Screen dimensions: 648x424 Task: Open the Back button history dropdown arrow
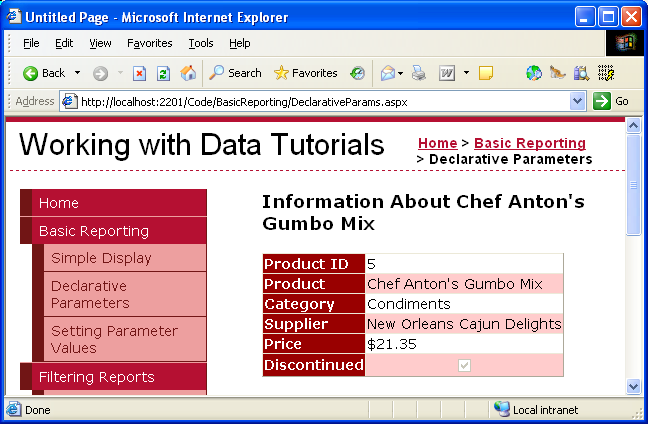pos(77,73)
